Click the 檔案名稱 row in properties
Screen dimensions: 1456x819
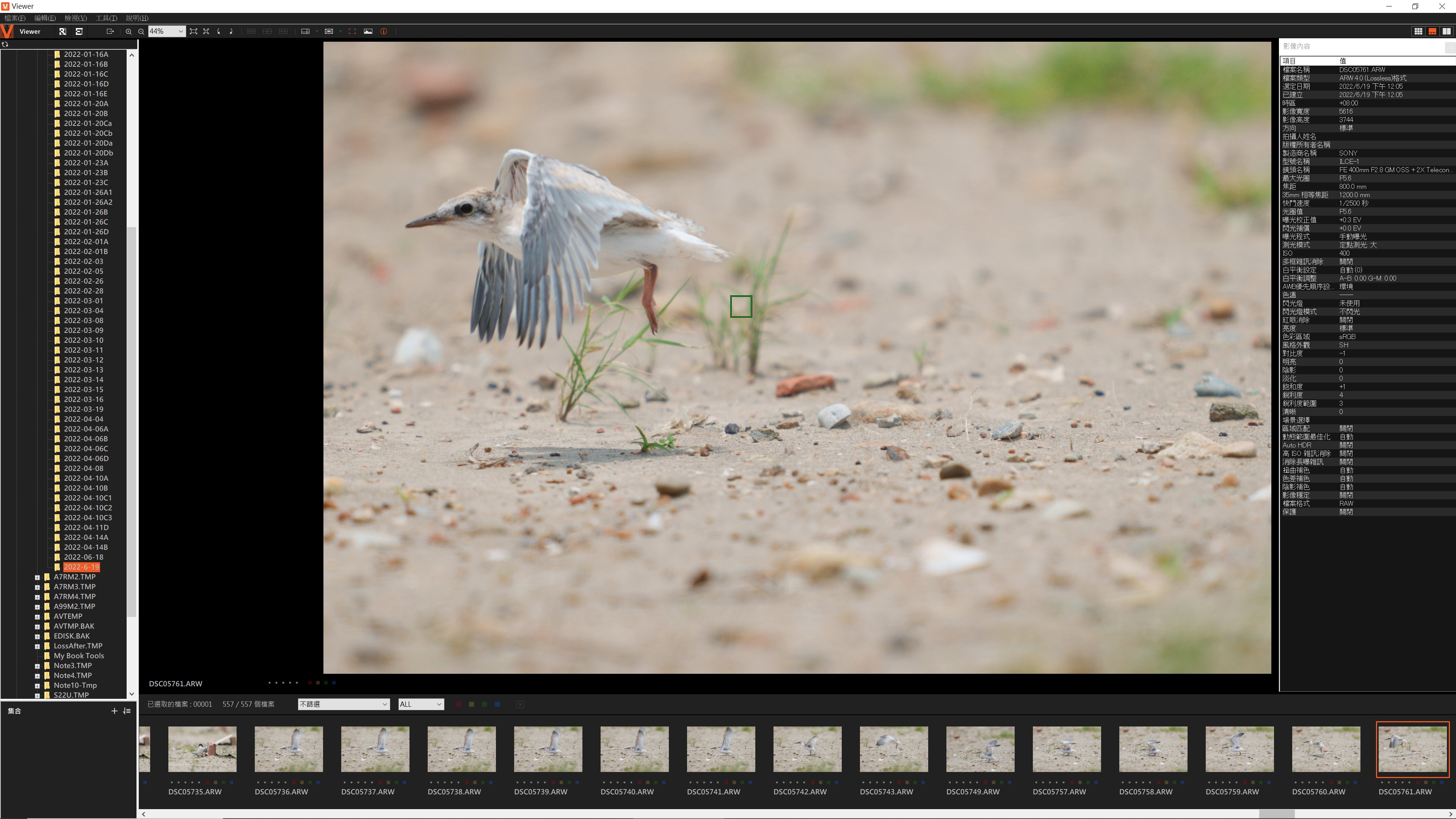(1368, 69)
